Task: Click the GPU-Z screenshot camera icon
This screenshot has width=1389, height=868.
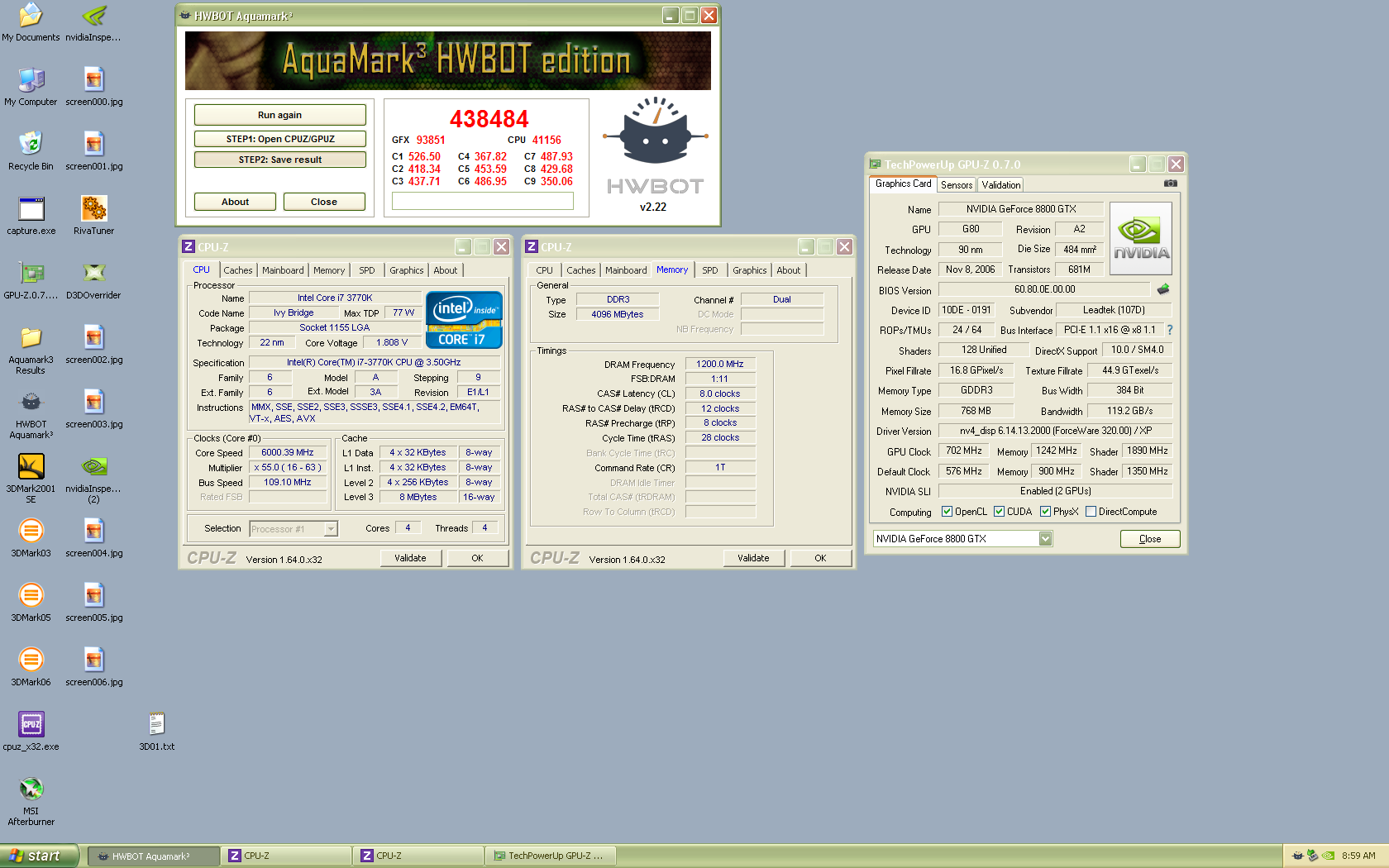Action: [x=1170, y=184]
